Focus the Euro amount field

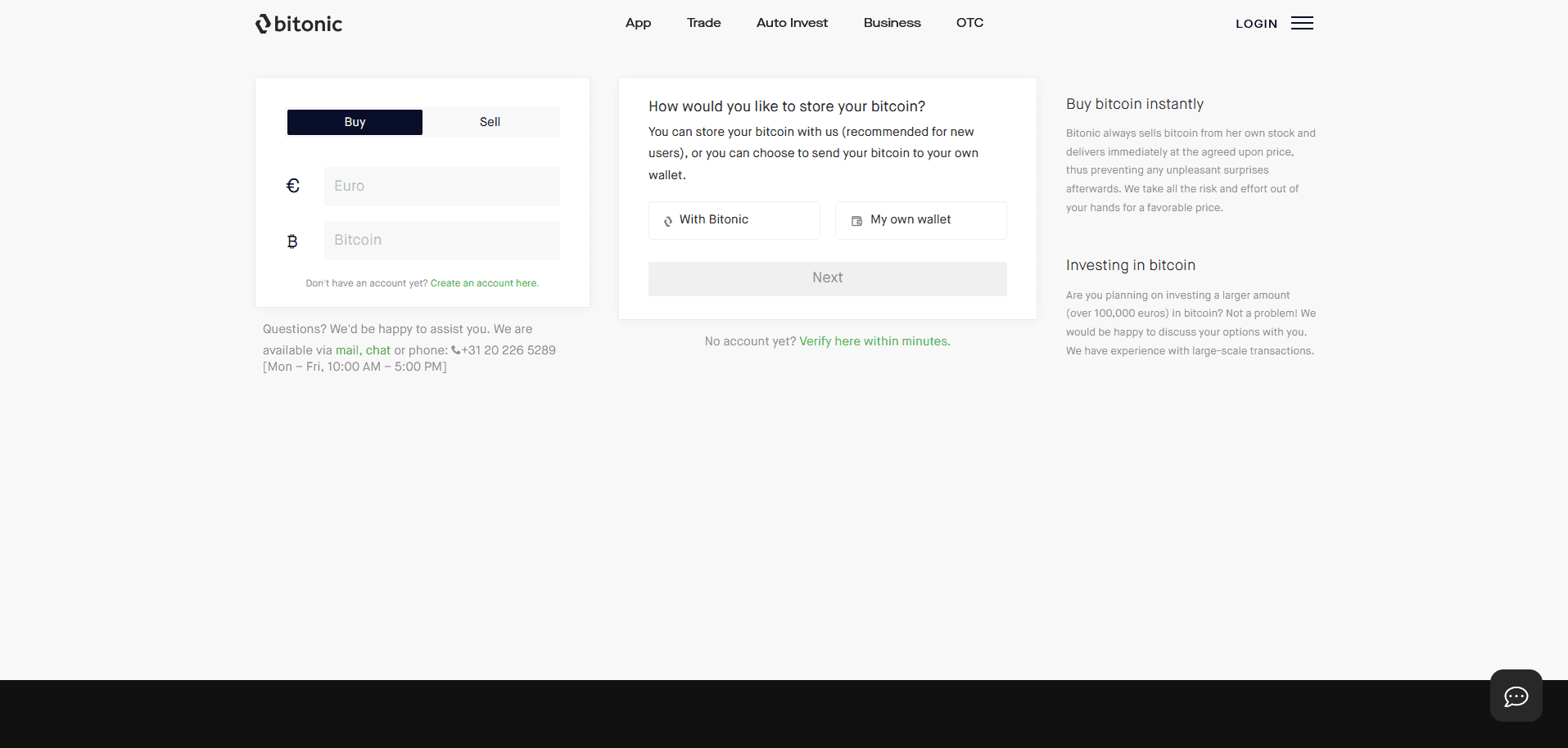tap(442, 187)
